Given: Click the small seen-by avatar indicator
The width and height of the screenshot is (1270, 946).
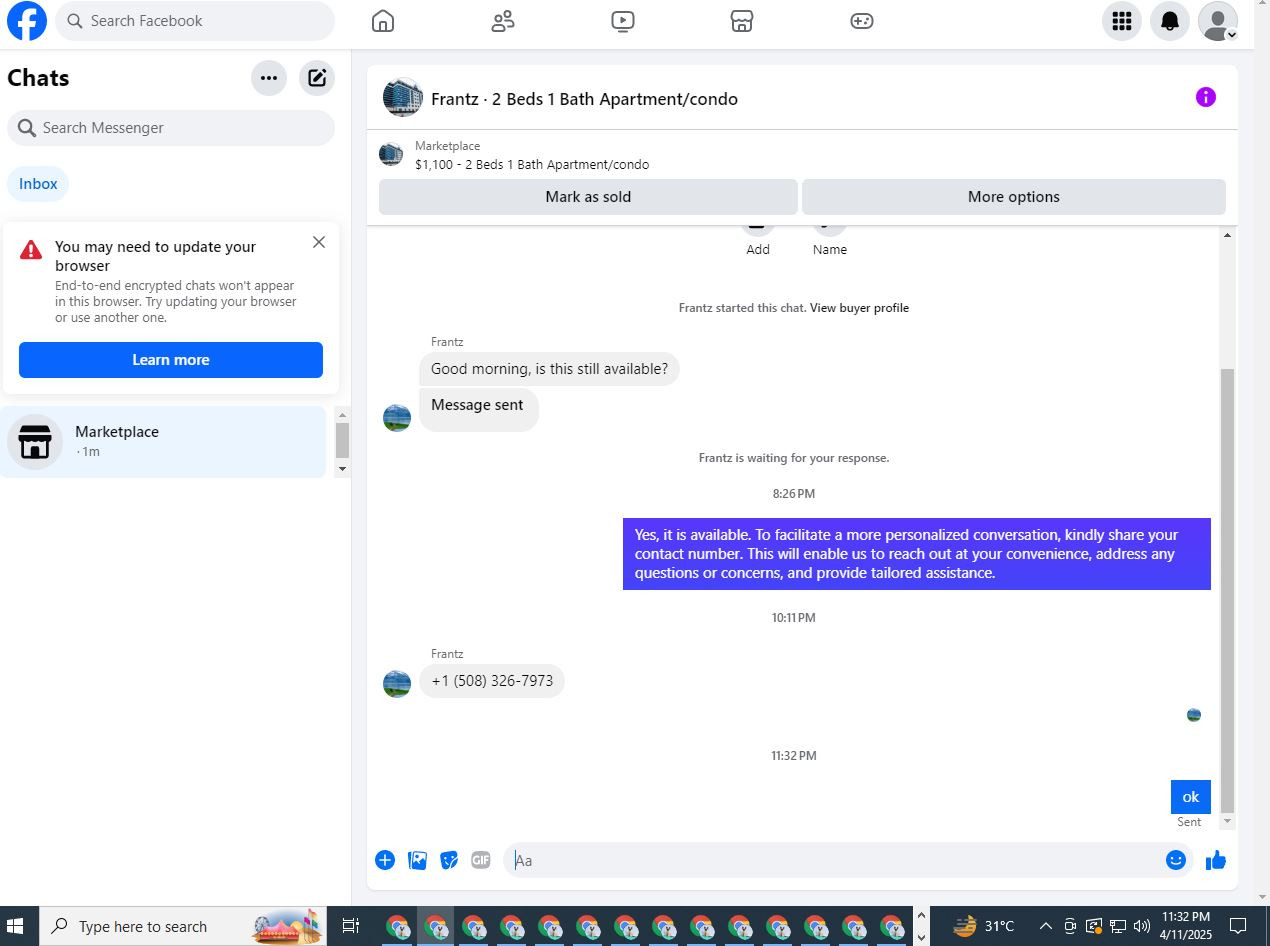Looking at the screenshot, I should [x=1194, y=715].
